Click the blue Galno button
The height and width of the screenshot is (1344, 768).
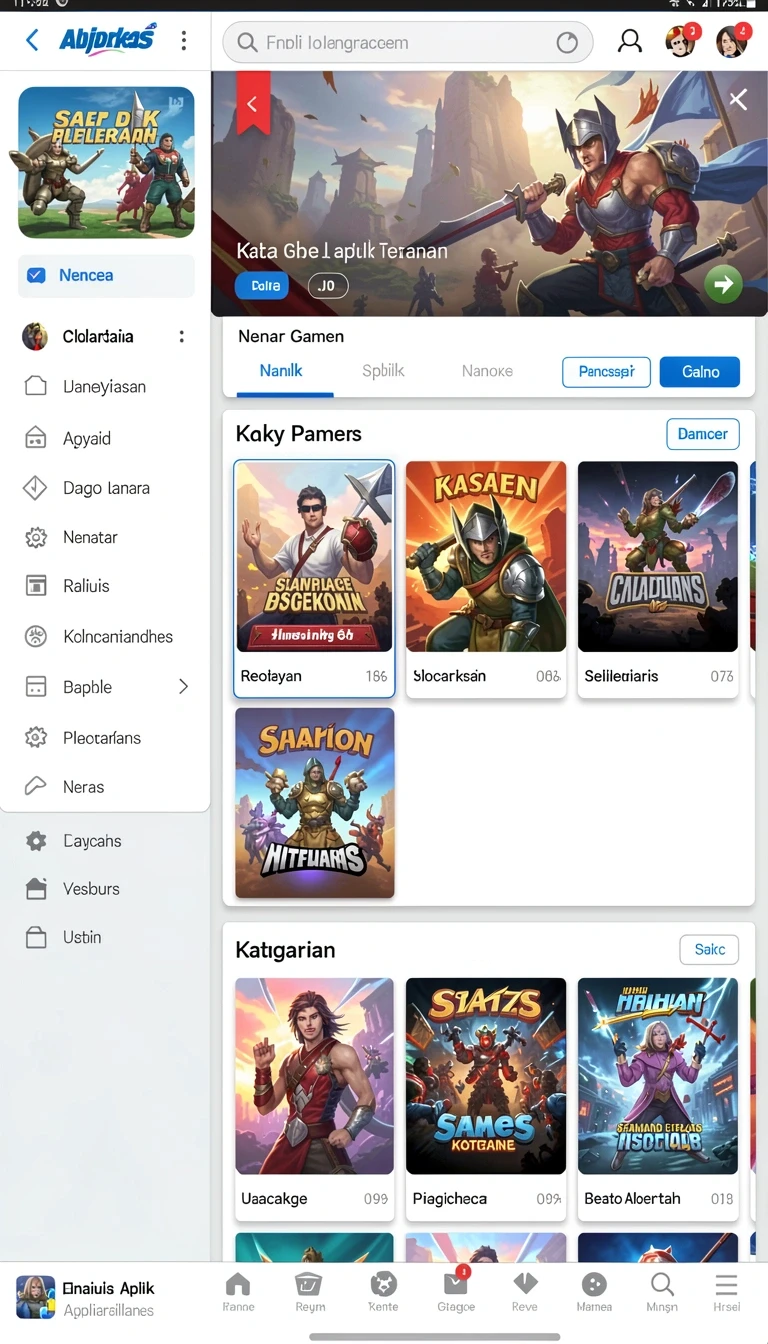click(700, 372)
